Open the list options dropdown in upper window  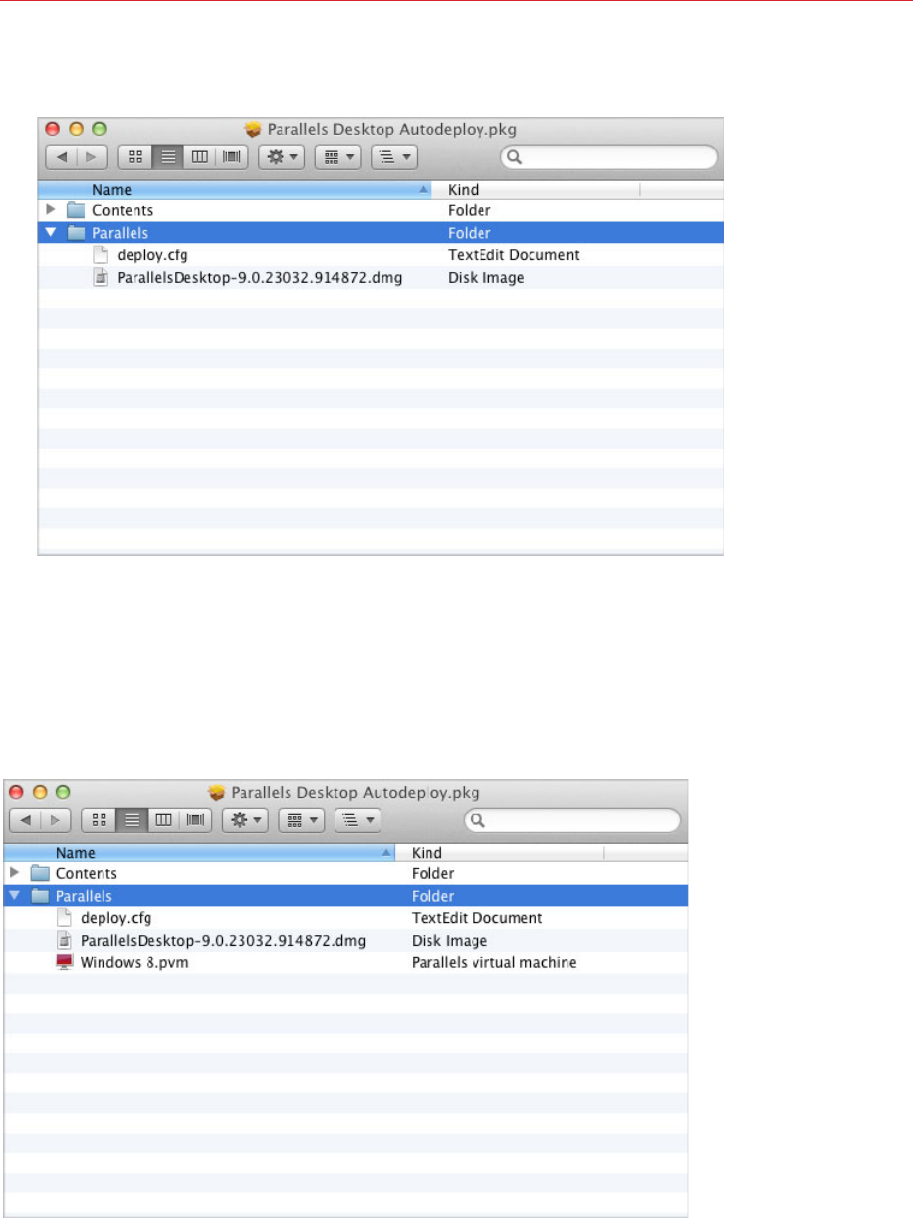tap(394, 157)
